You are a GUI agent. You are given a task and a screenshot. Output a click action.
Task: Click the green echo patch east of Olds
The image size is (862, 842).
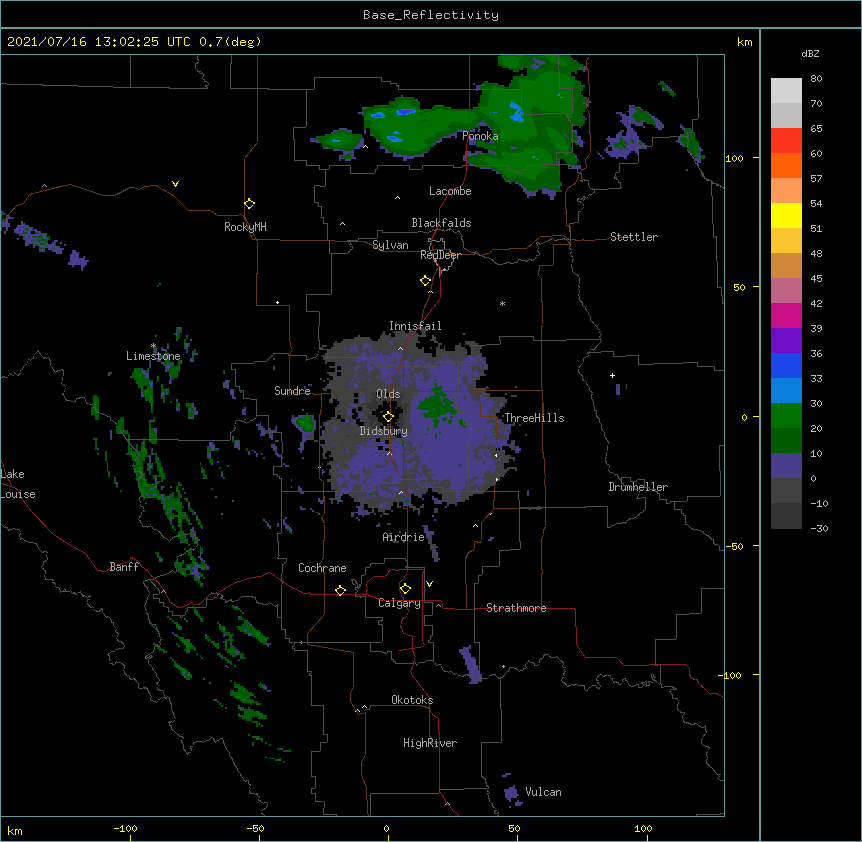(x=437, y=407)
